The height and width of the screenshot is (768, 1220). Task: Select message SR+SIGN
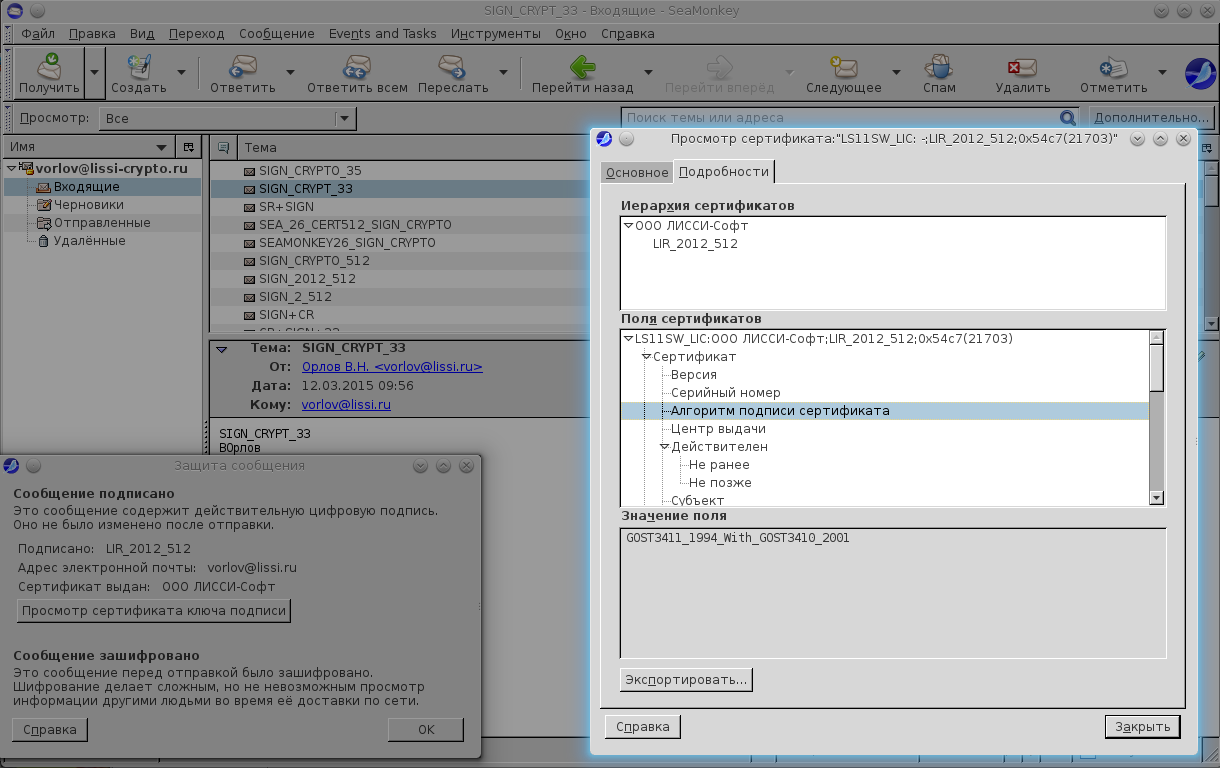(286, 207)
